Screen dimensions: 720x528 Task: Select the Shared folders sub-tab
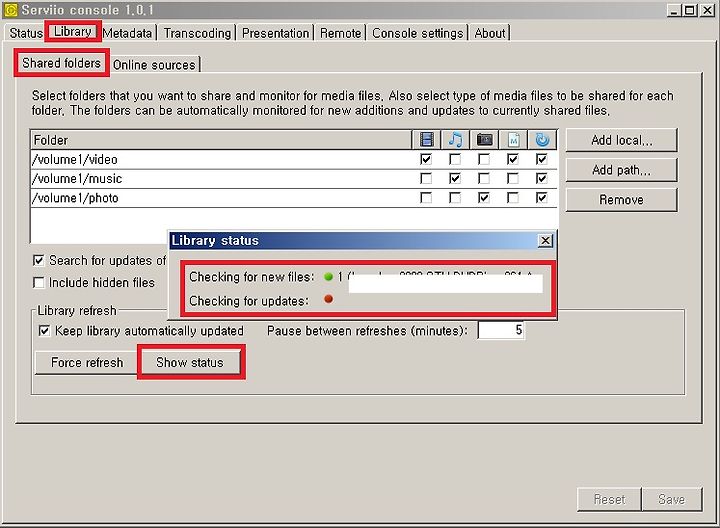click(62, 63)
